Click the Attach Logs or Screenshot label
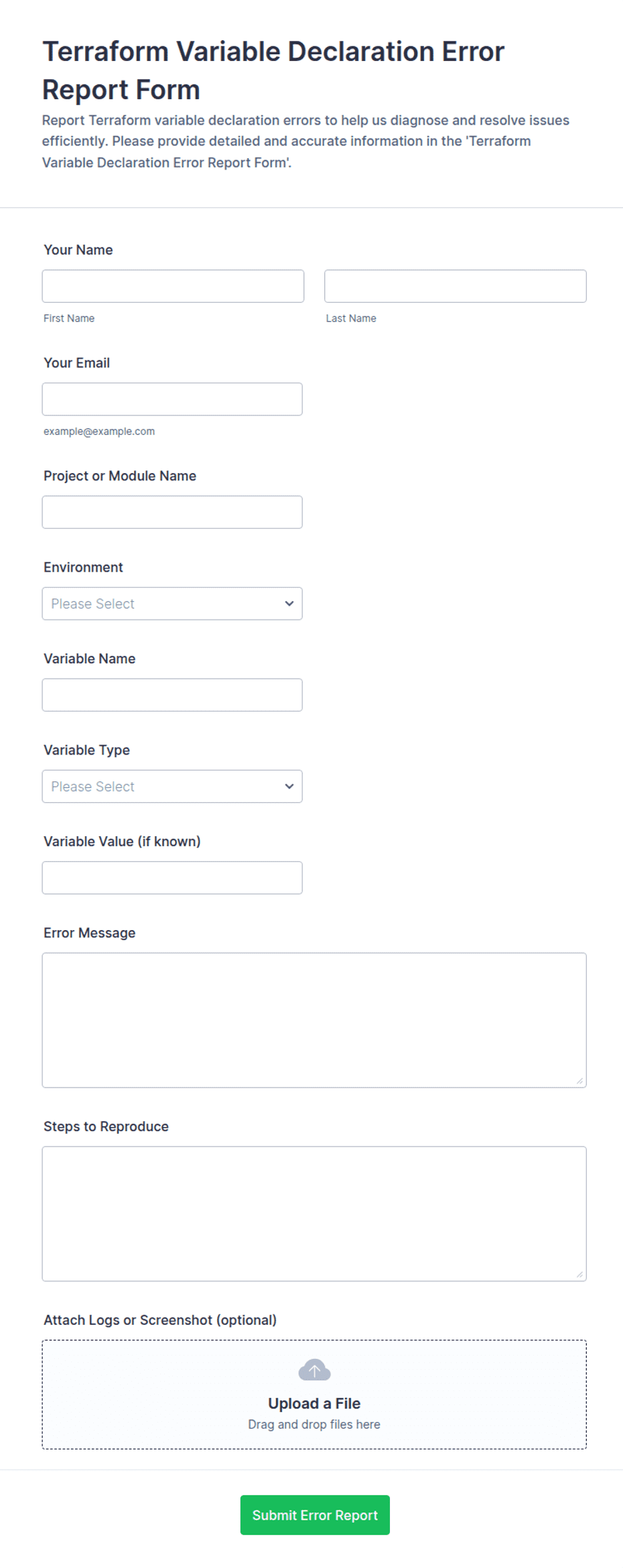Screen dimensions: 623x1568 pyautogui.click(x=160, y=1320)
